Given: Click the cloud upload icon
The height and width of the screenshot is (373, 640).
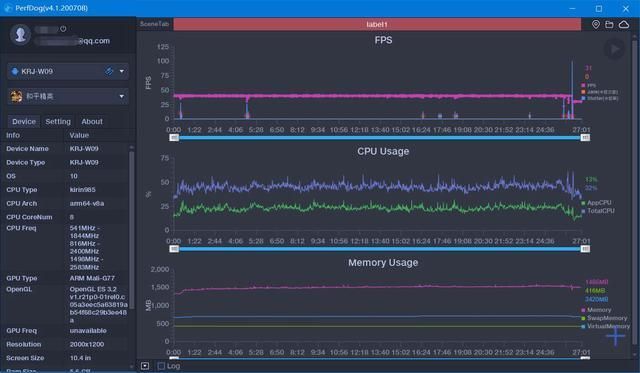Looking at the screenshot, I should click(624, 24).
